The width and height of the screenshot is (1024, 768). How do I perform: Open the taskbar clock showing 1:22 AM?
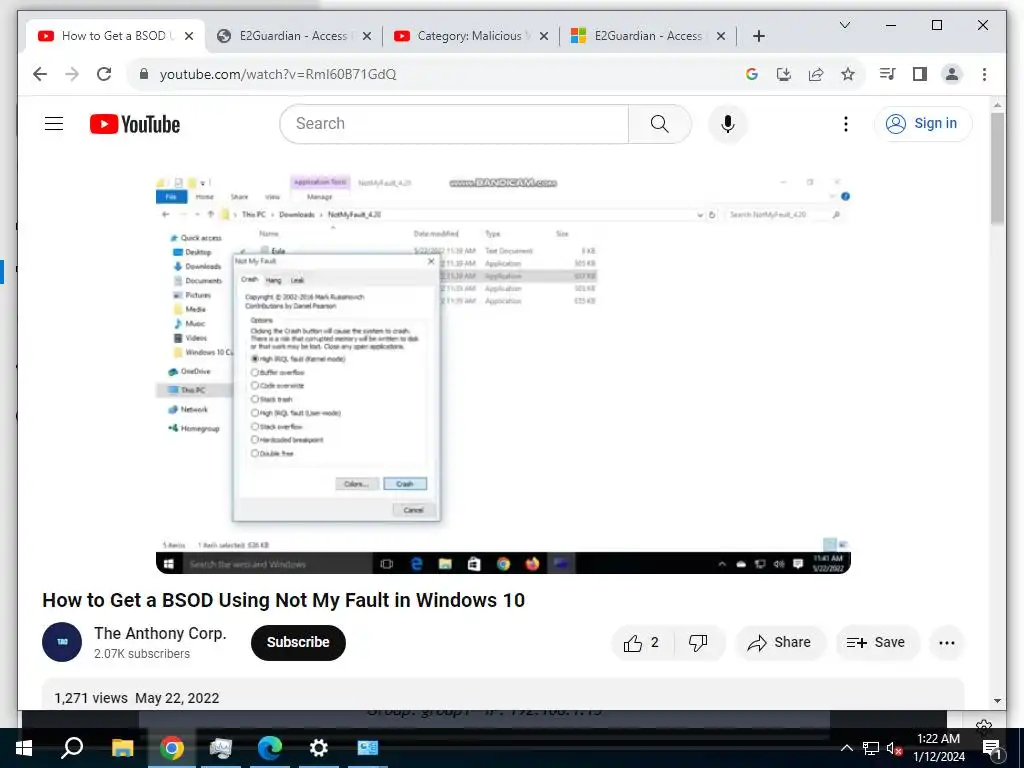(938, 748)
